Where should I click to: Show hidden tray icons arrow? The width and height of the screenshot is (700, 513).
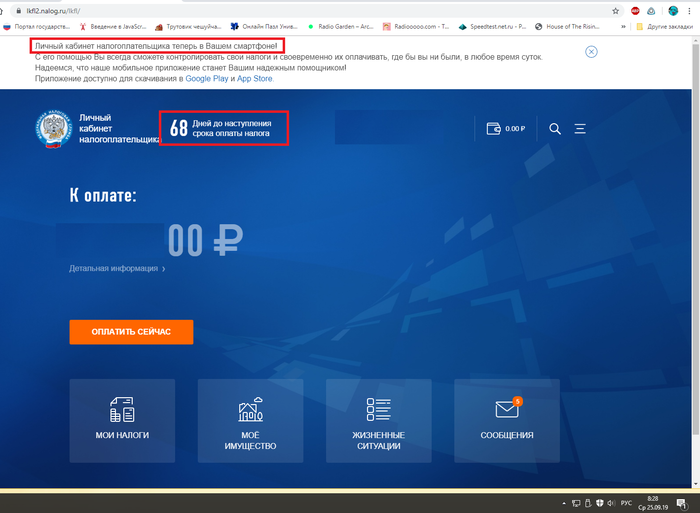(564, 503)
